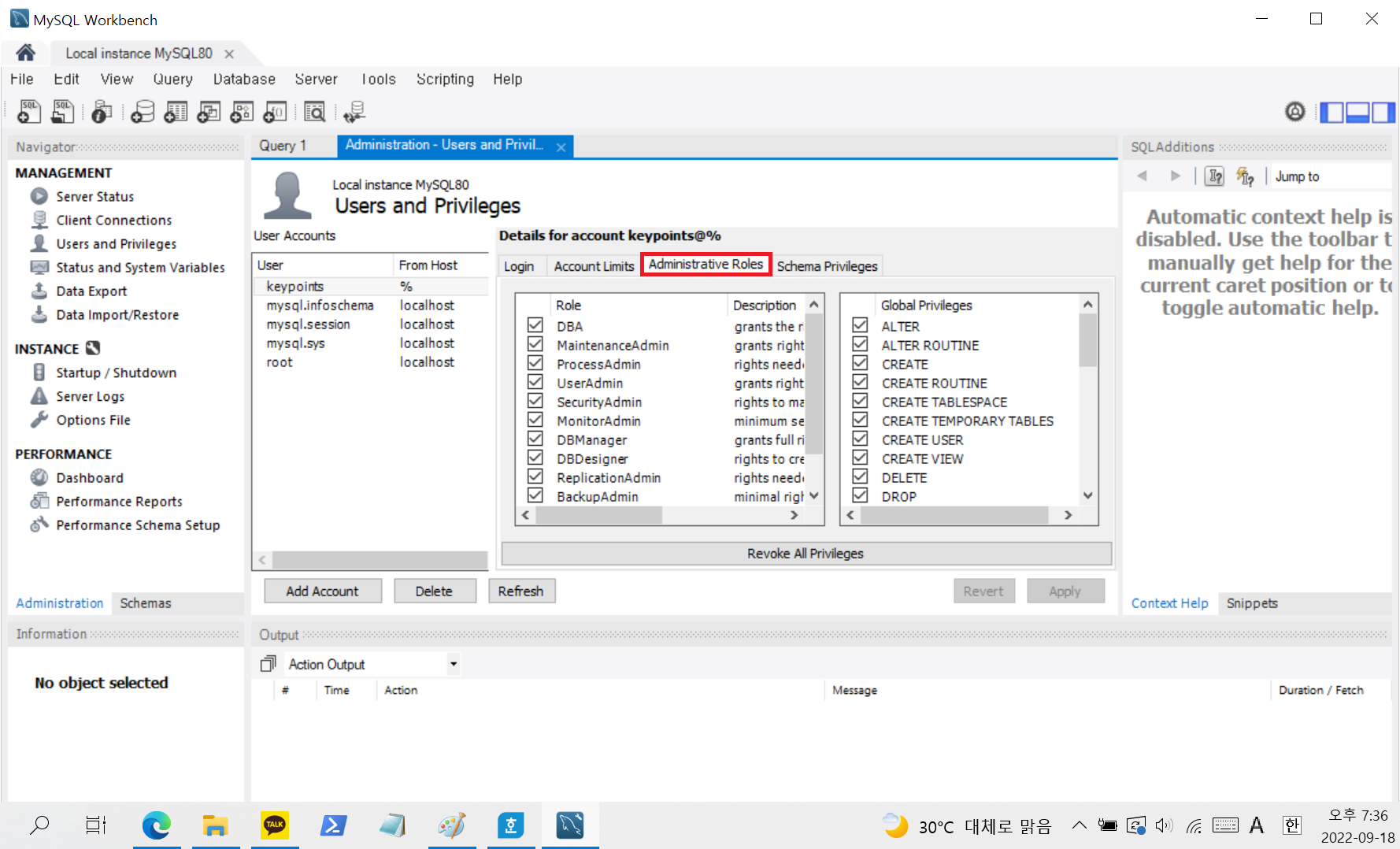This screenshot has height=849, width=1400.
Task: Open the object inspector toolbar icon
Action: tap(102, 112)
